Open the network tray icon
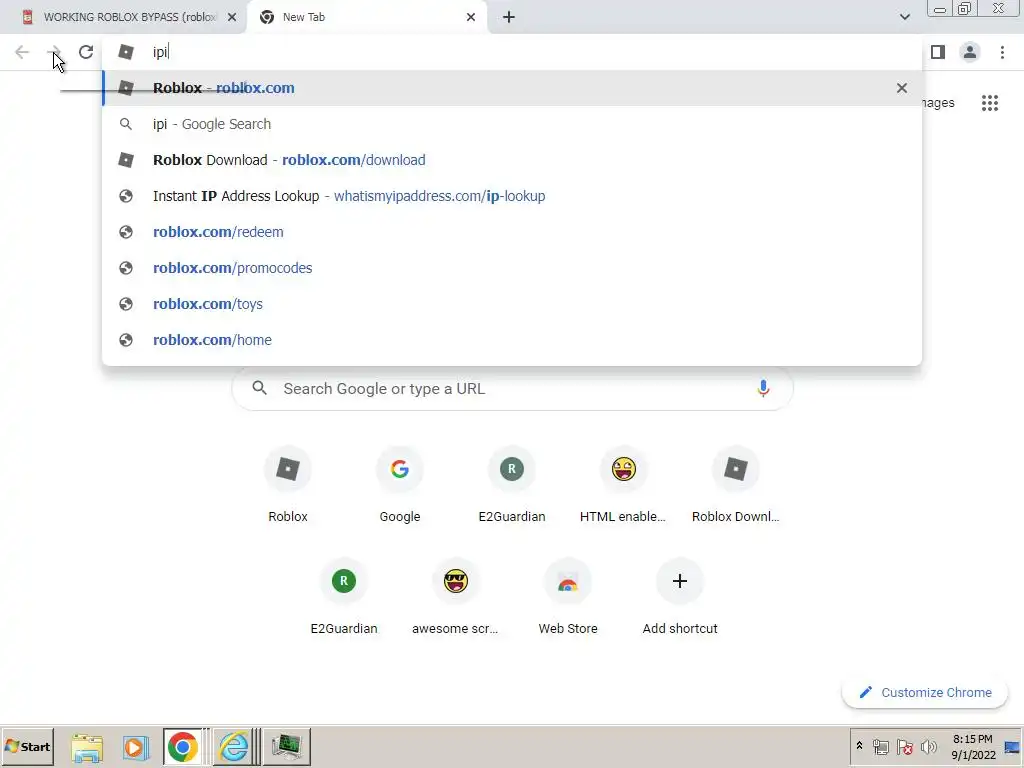This screenshot has width=1024, height=768. pyautogui.click(x=881, y=746)
